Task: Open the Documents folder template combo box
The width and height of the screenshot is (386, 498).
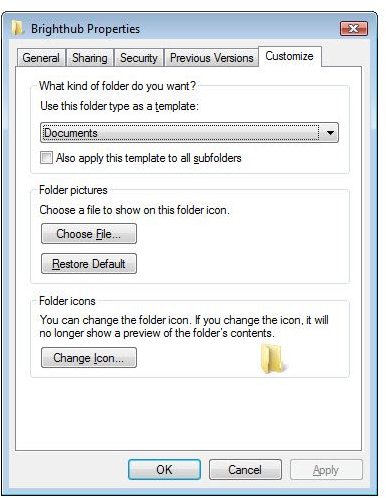Action: click(x=189, y=133)
